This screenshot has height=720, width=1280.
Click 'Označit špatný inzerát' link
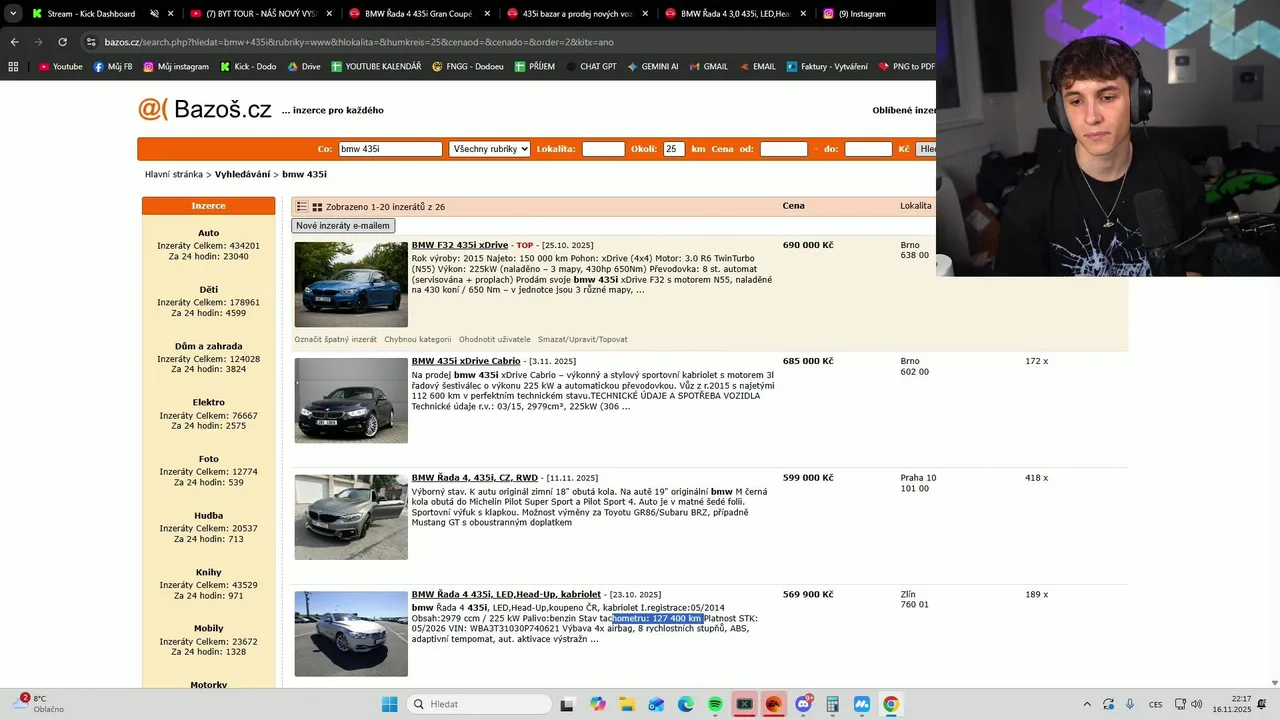click(335, 339)
